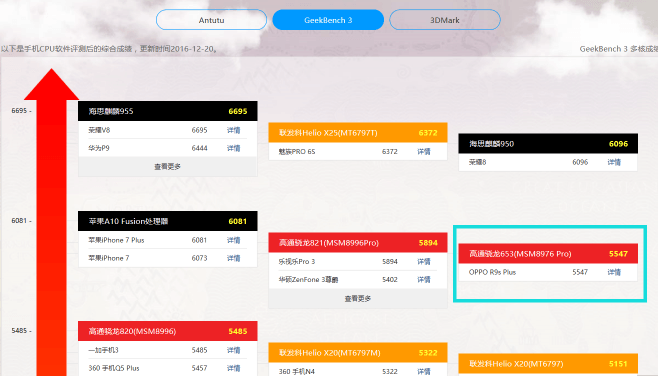
Task: Click the 高通骁龙821(MSM8996Pro) header
Action: point(358,243)
